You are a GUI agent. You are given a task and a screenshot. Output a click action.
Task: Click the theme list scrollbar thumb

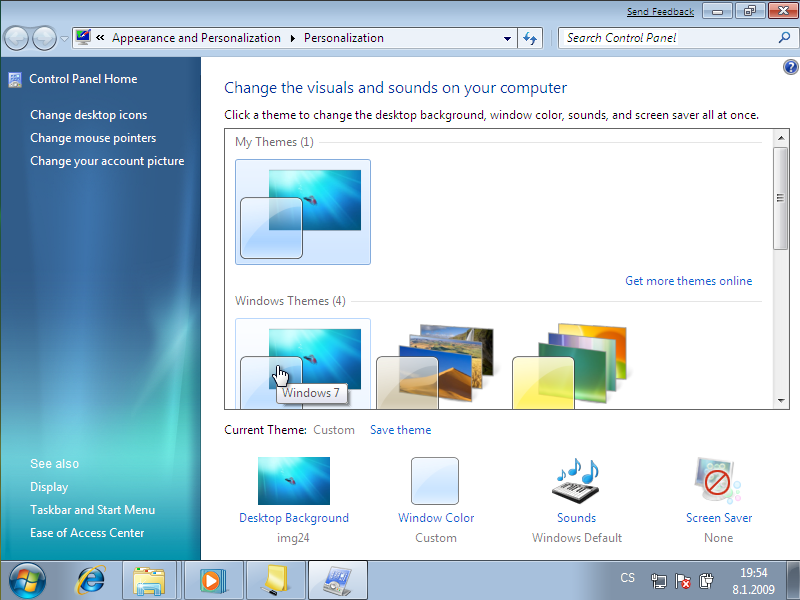click(781, 198)
